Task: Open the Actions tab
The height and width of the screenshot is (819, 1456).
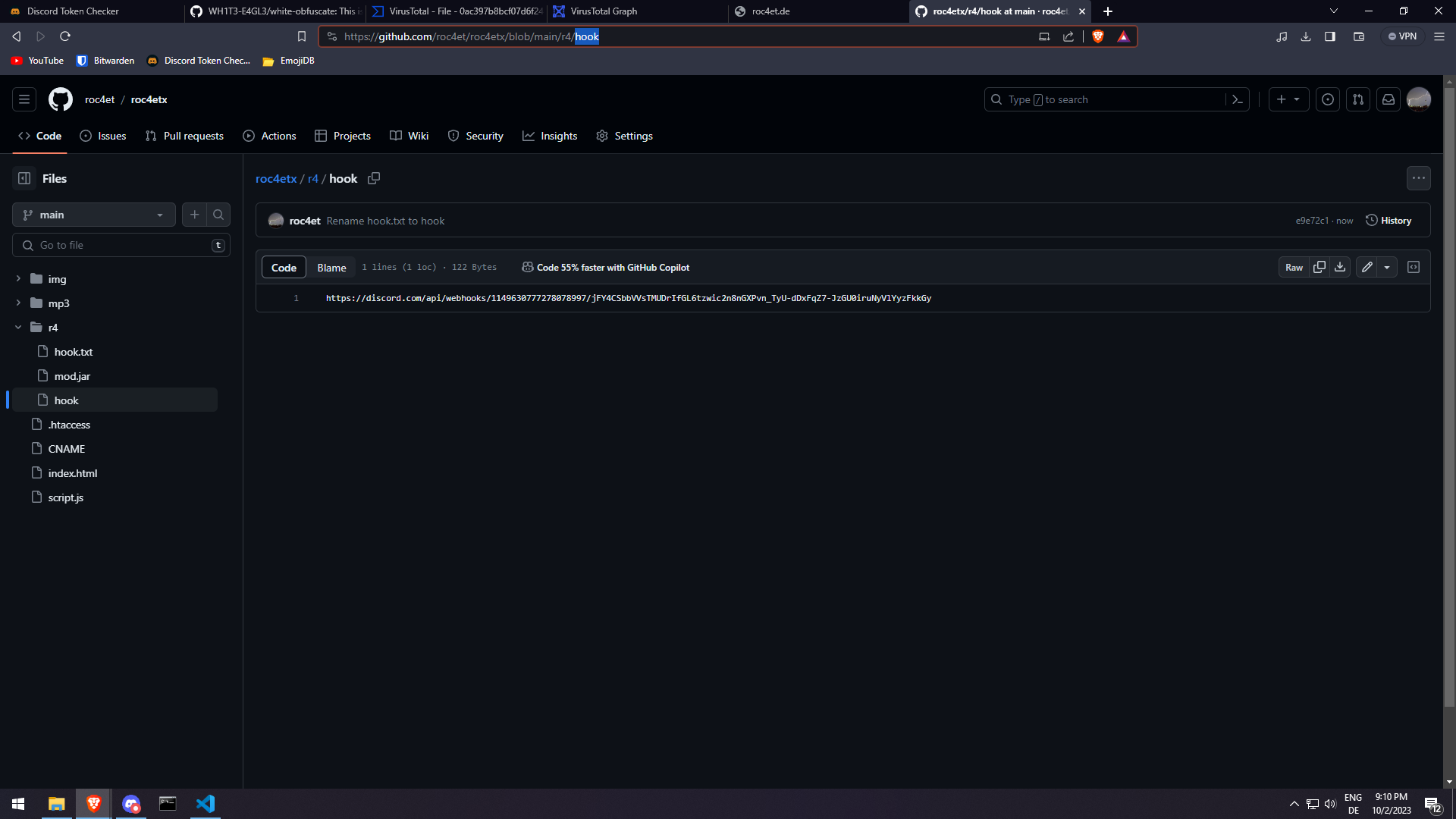Action: pyautogui.click(x=269, y=136)
